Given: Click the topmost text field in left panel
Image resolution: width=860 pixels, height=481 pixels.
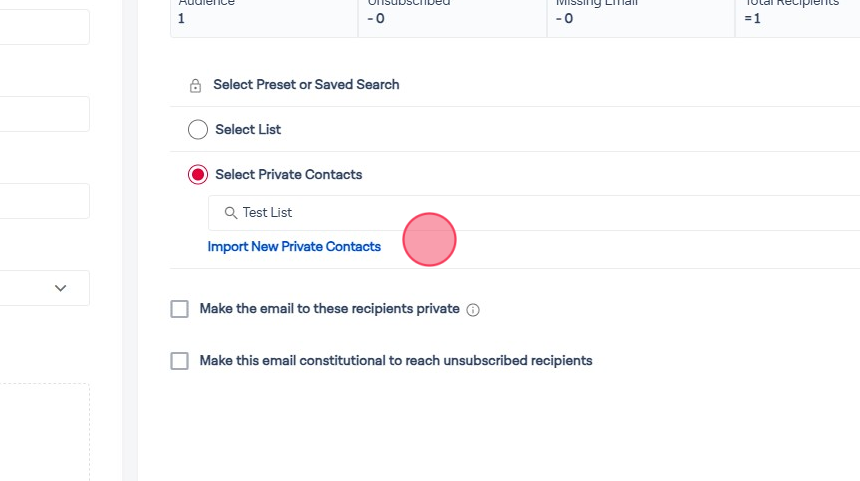Looking at the screenshot, I should 44,27.
